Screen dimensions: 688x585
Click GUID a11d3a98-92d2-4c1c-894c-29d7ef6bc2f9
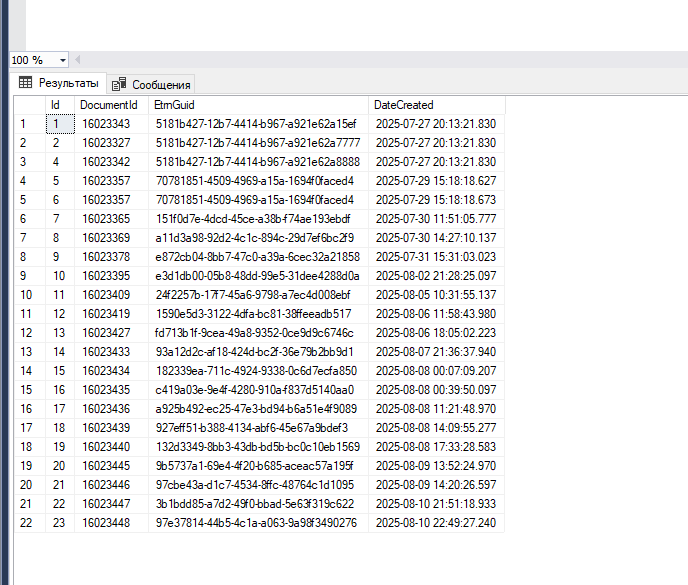point(258,237)
